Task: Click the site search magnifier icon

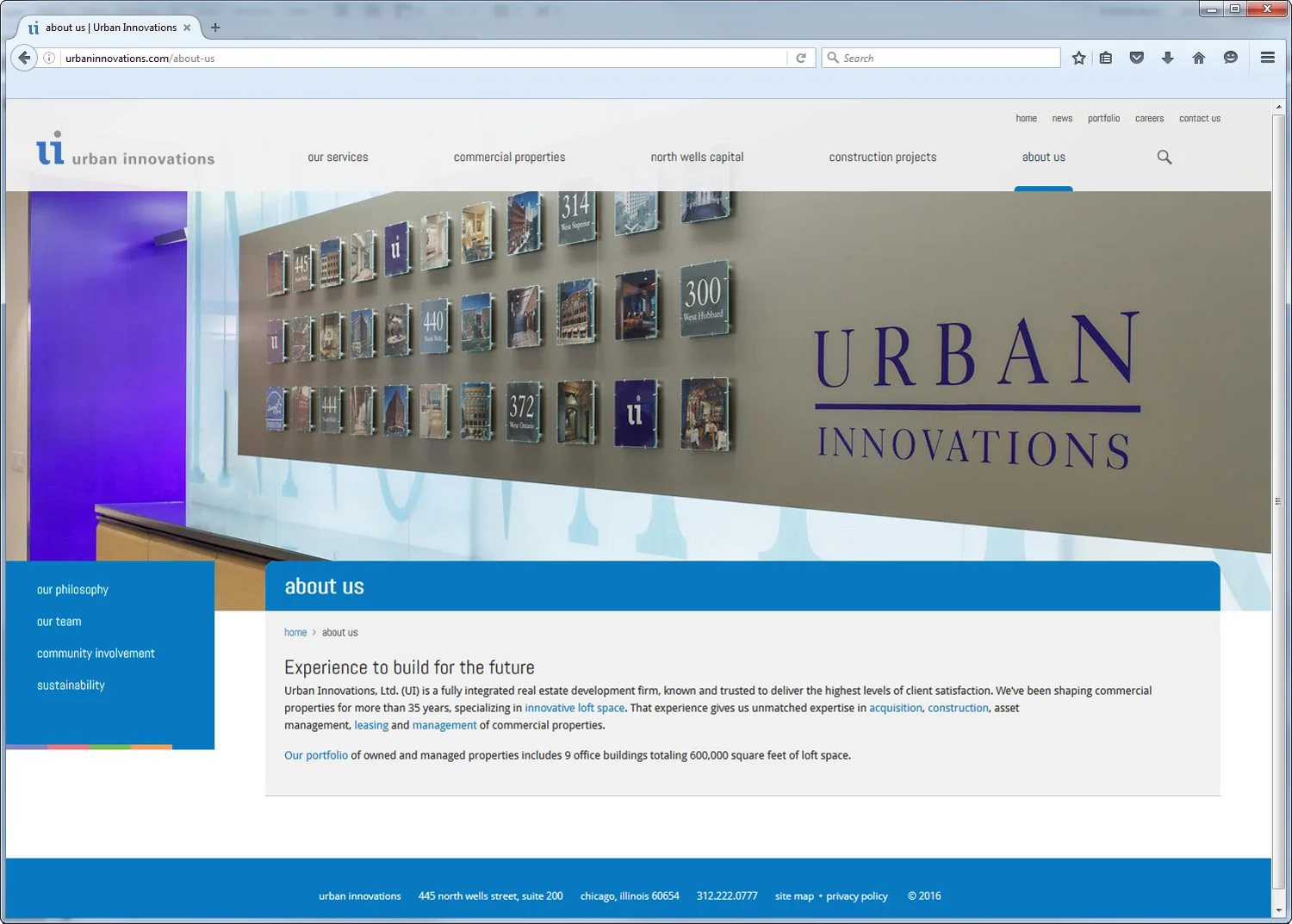Action: (x=1165, y=157)
